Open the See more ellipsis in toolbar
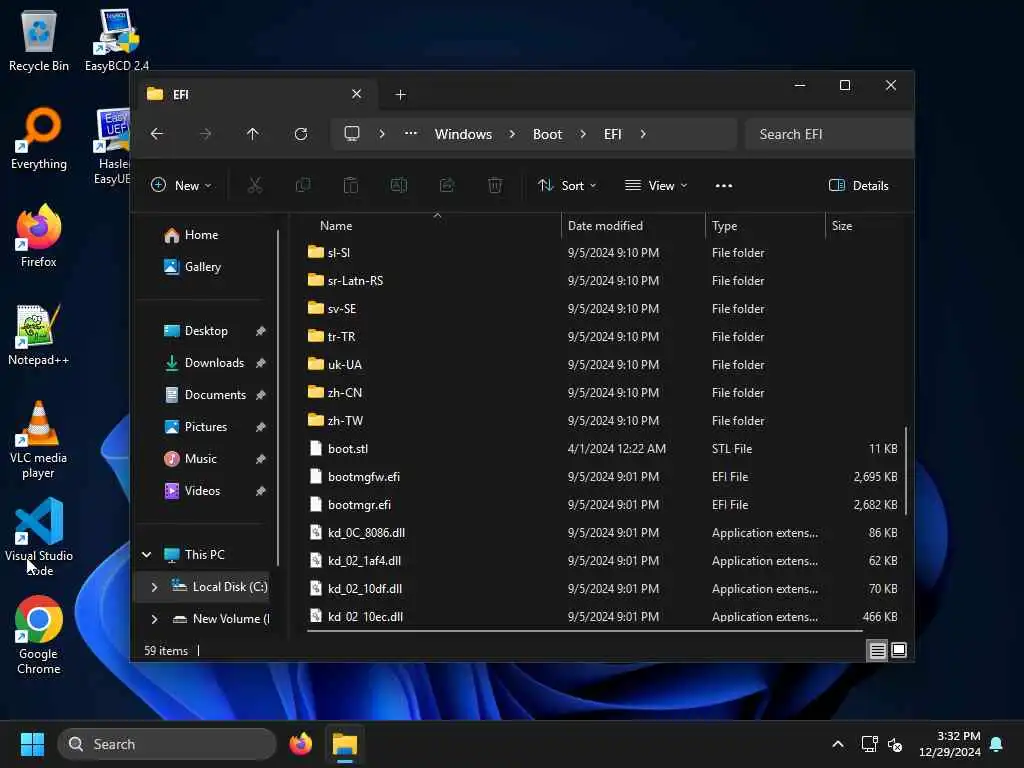Viewport: 1024px width, 768px height. [724, 185]
